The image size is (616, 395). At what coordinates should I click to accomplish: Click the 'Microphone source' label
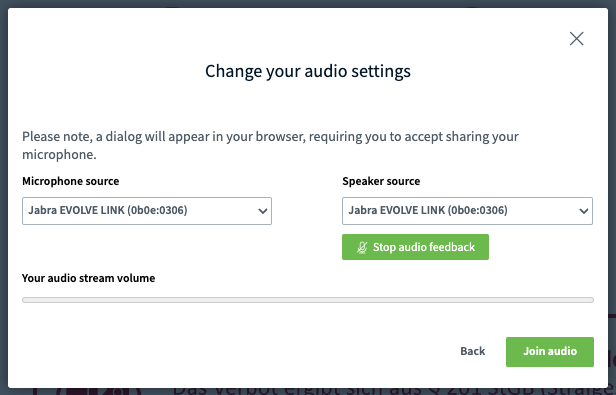(71, 181)
